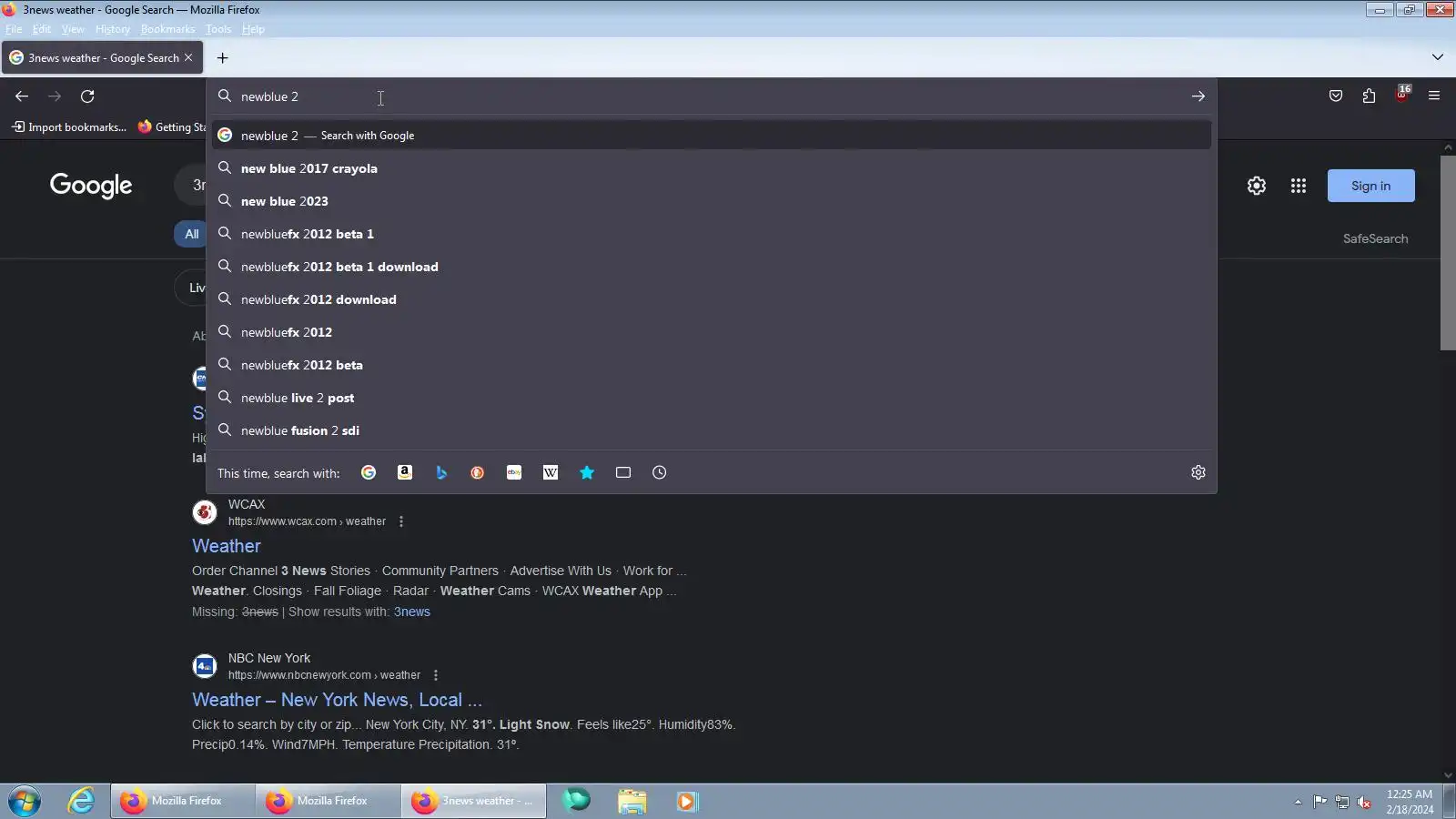Open the View menu
The height and width of the screenshot is (819, 1456).
point(73,29)
